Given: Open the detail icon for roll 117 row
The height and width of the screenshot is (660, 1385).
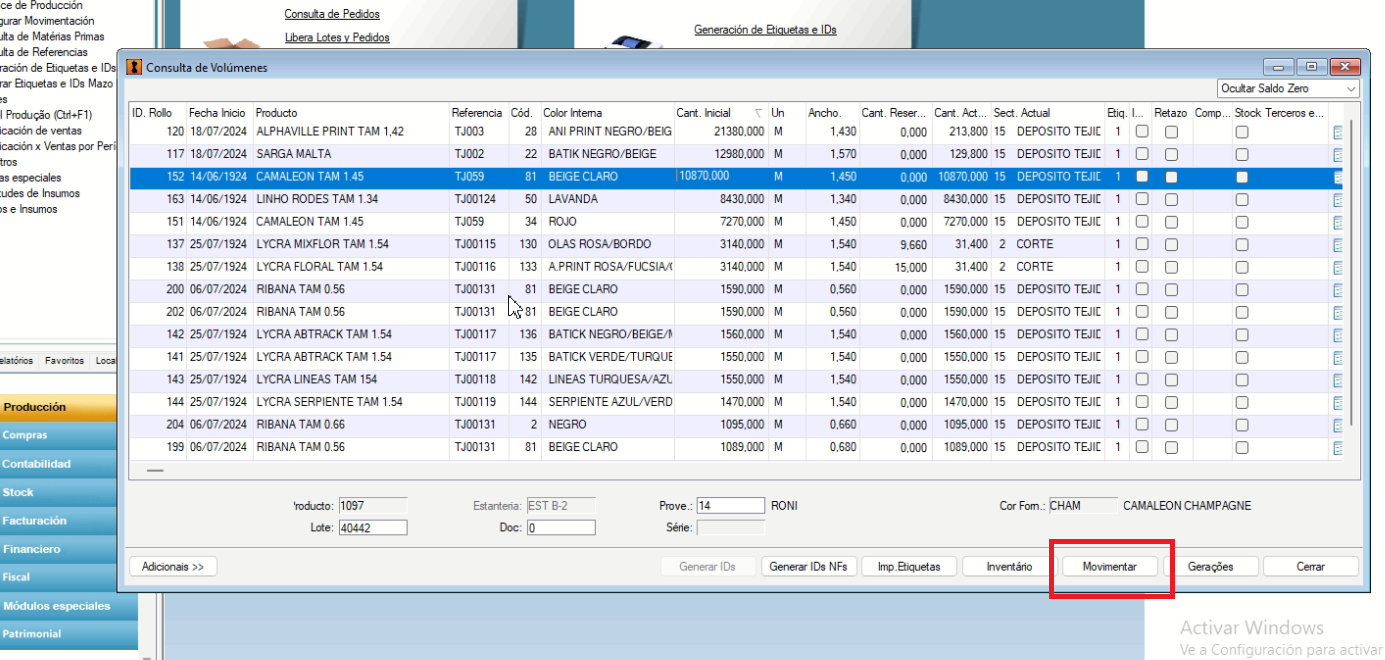Looking at the screenshot, I should coord(1338,154).
